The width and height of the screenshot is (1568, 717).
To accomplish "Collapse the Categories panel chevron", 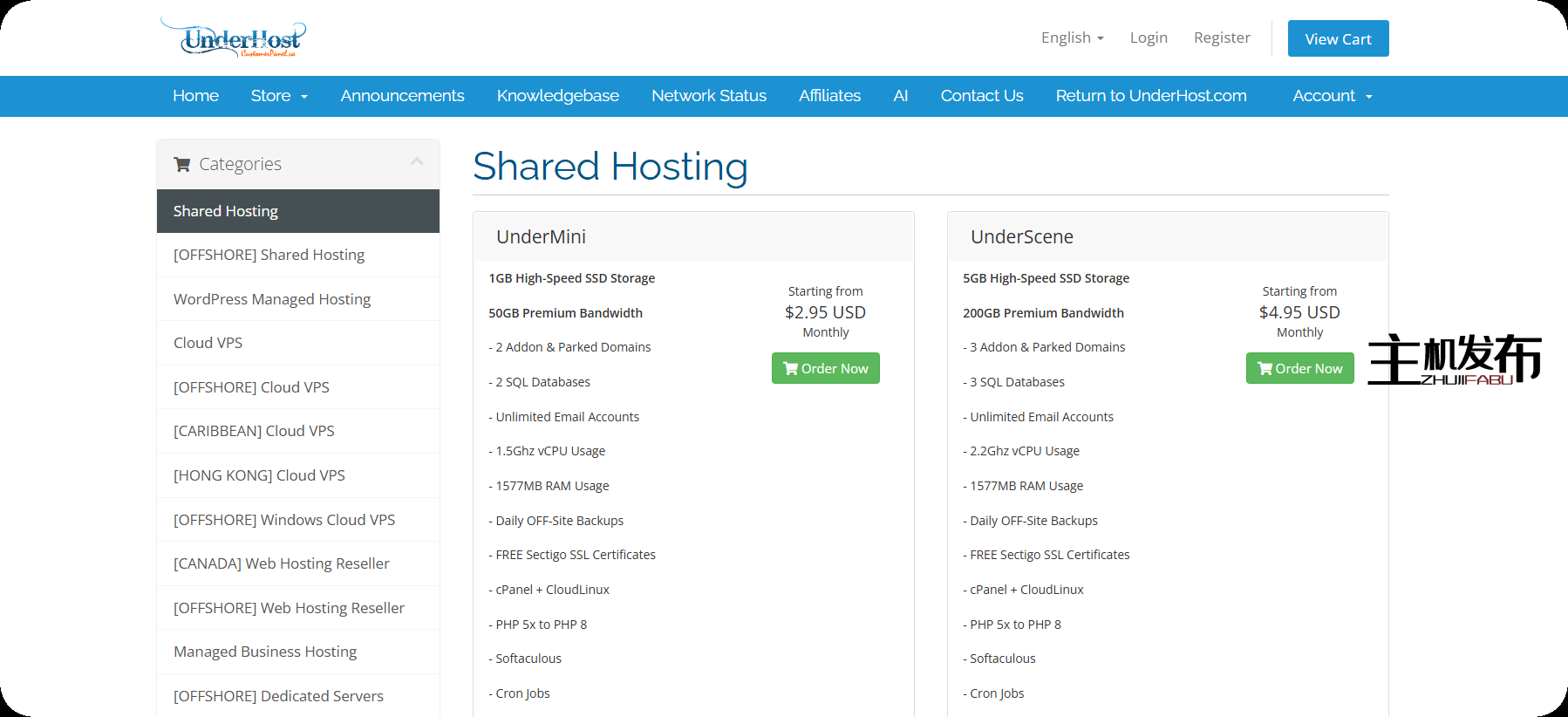I will (x=417, y=161).
